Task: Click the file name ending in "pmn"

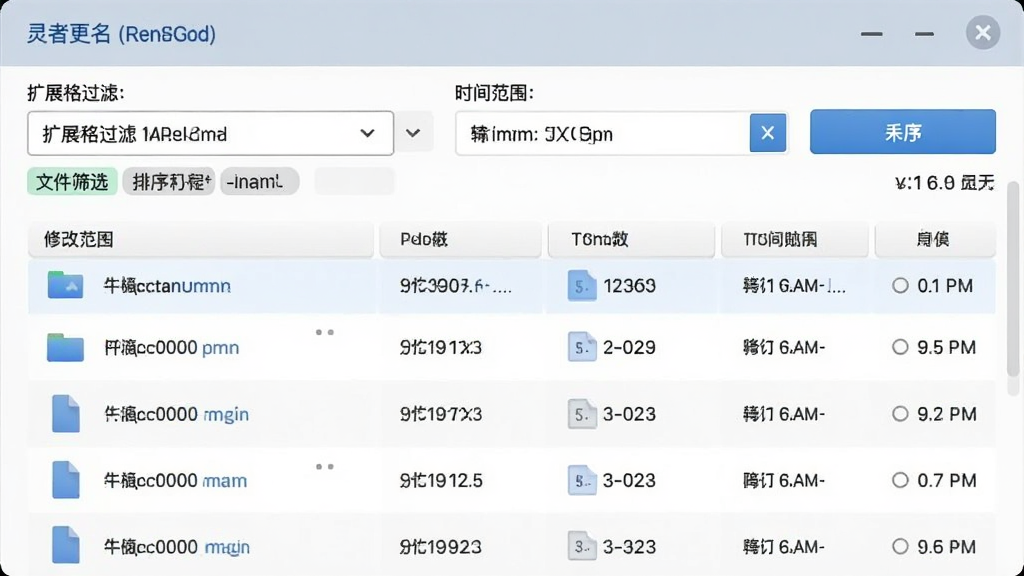Action: tap(172, 347)
